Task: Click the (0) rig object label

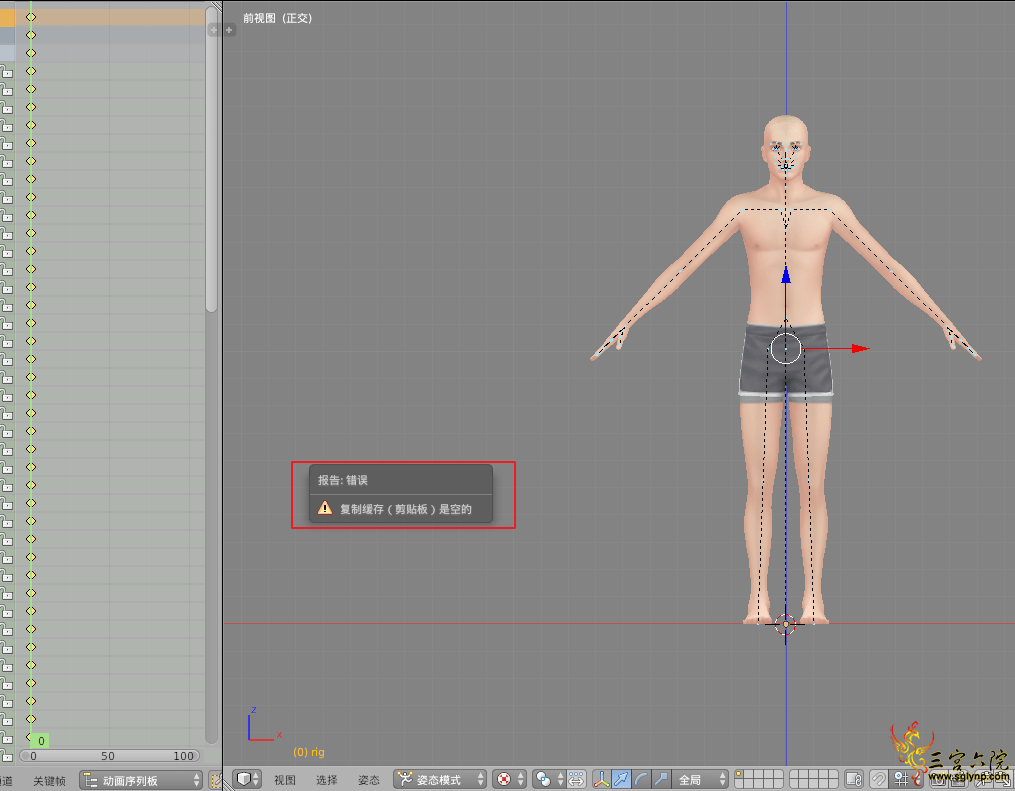Action: pyautogui.click(x=309, y=752)
